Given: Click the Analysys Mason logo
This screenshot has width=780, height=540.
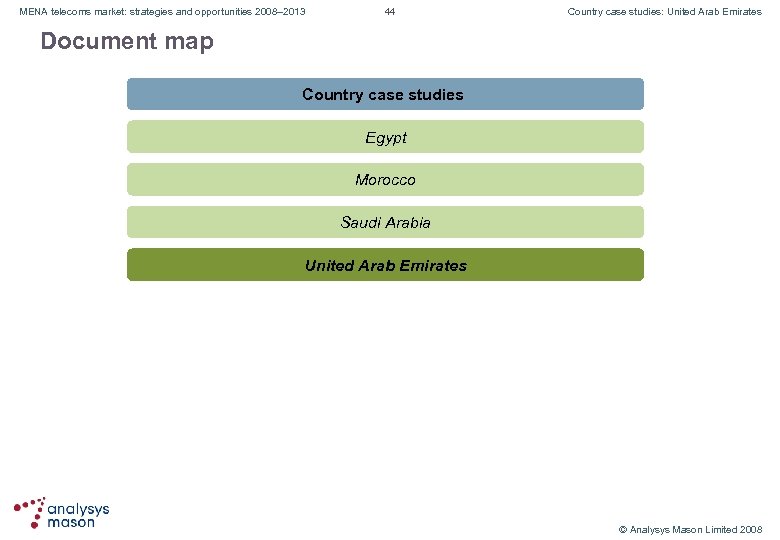Looking at the screenshot, I should [61, 513].
